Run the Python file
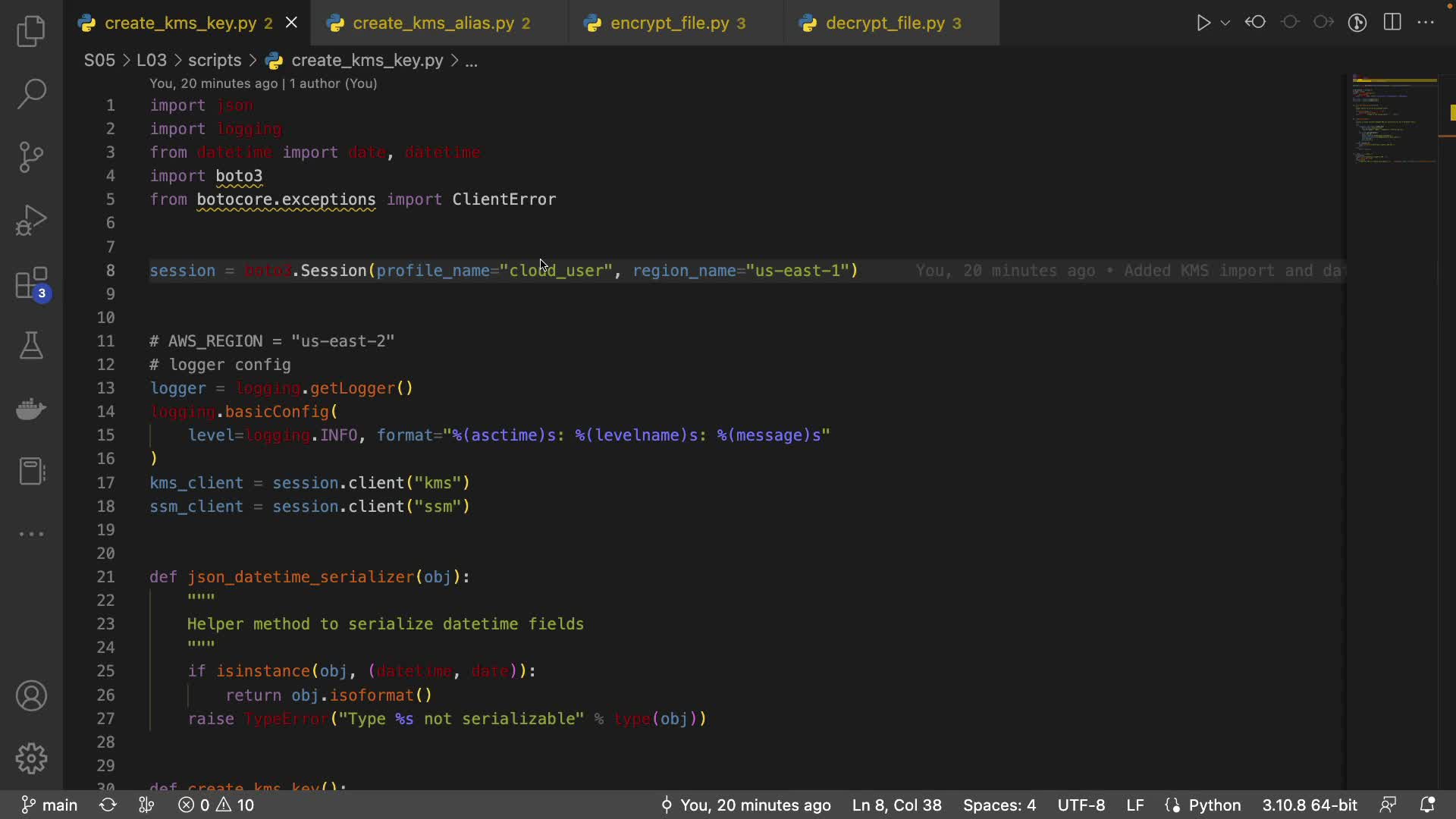 pyautogui.click(x=1203, y=23)
